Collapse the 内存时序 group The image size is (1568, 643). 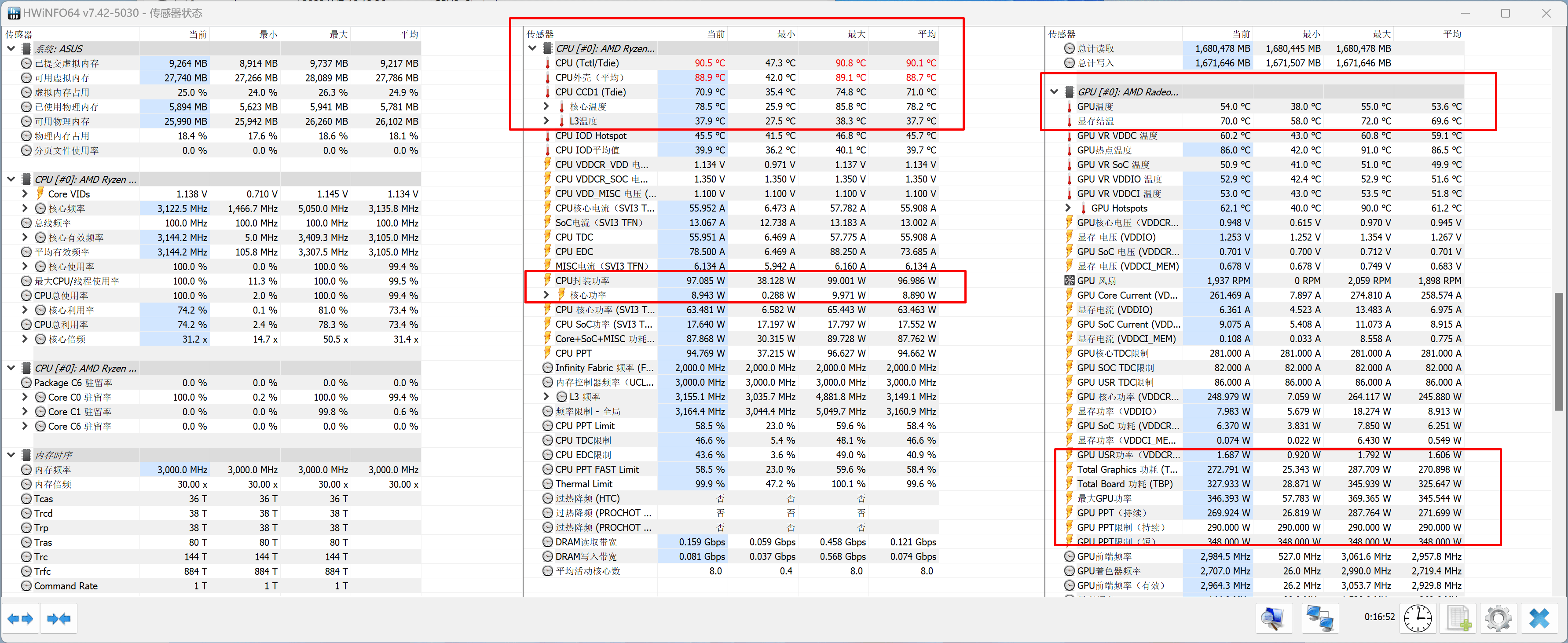[x=11, y=454]
